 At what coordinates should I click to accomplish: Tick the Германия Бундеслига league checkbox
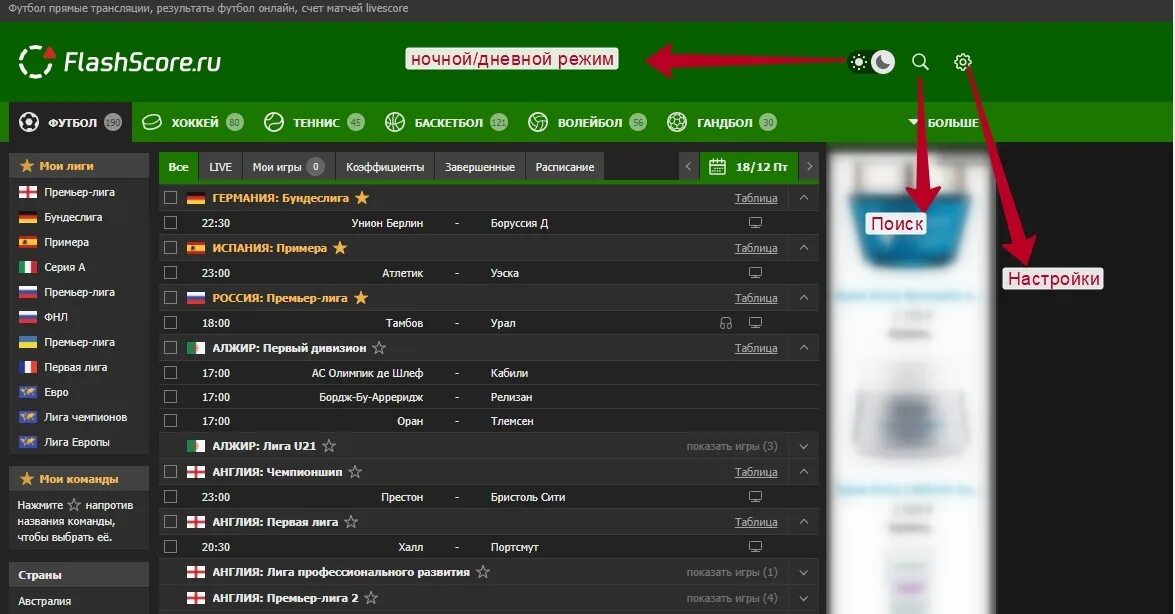[171, 198]
